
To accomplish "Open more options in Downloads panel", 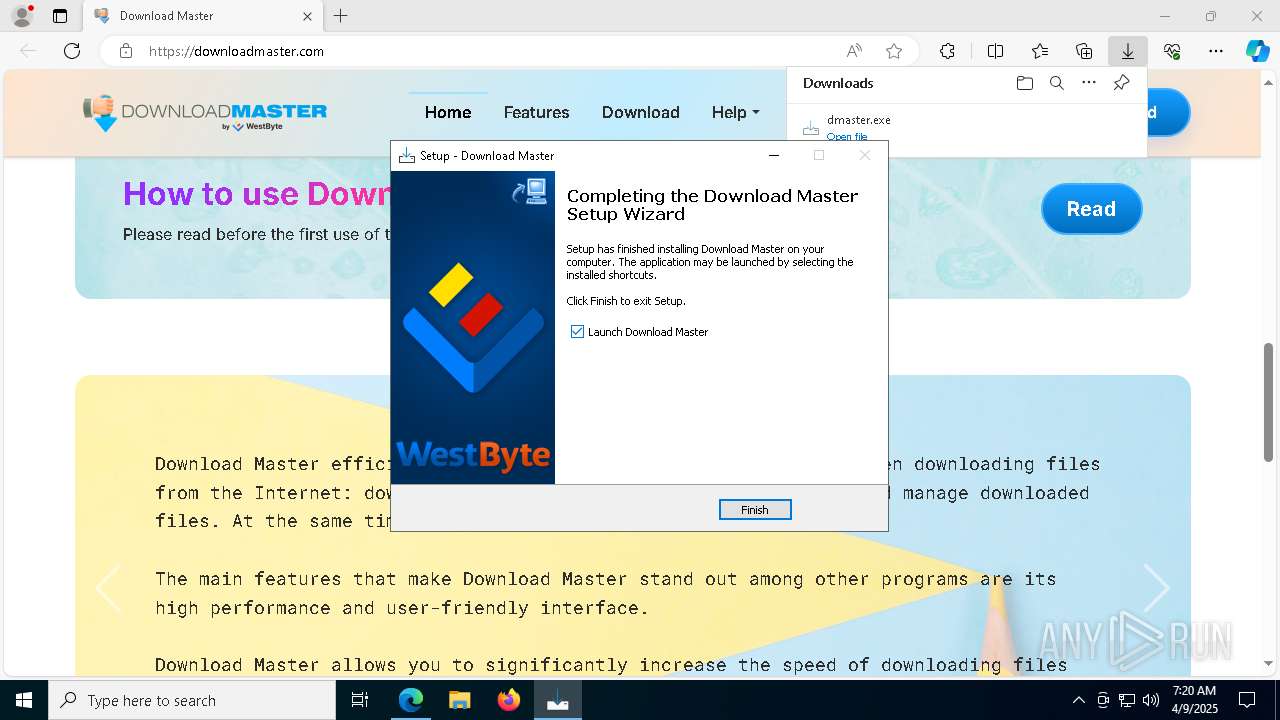I will [1089, 83].
